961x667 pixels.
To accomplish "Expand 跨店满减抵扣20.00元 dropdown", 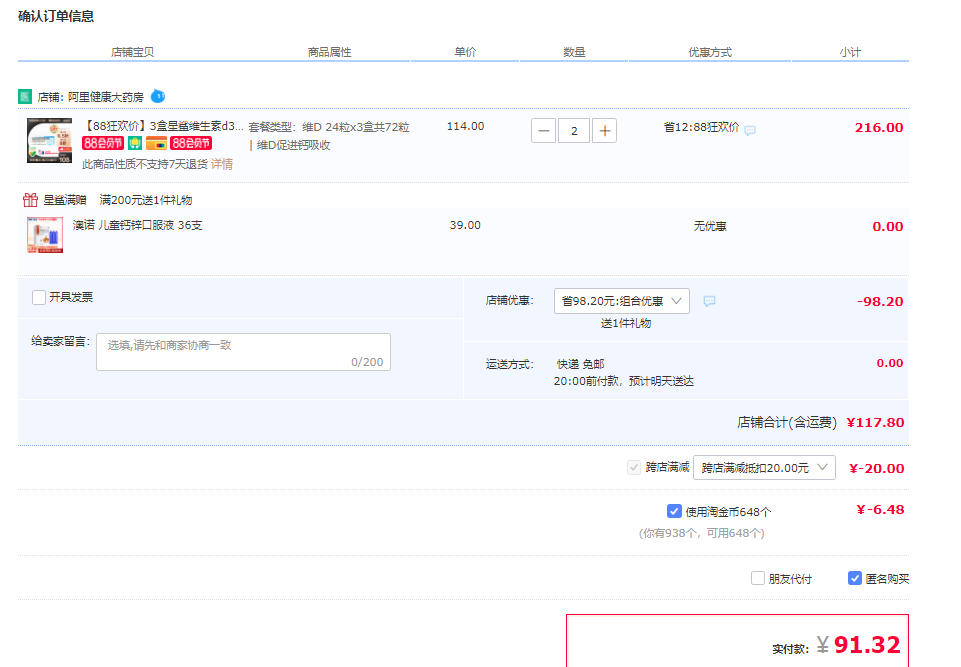I will click(x=764, y=468).
